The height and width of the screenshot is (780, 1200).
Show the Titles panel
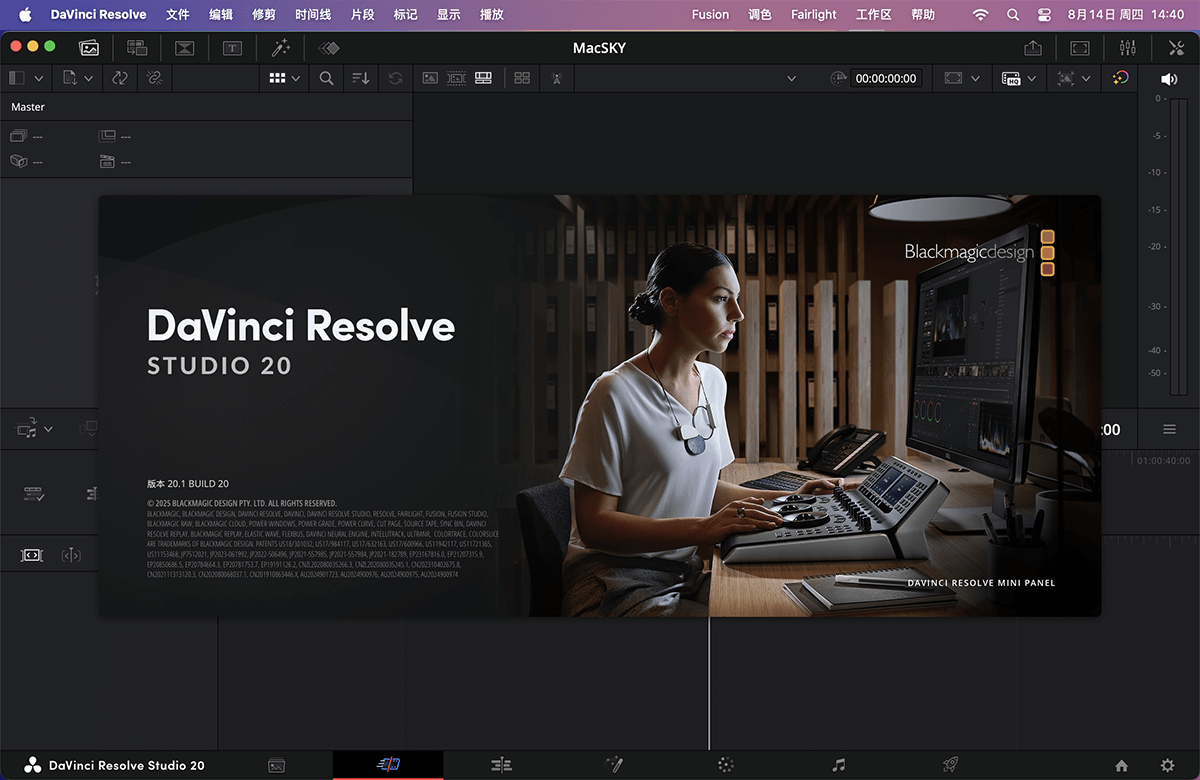point(232,47)
